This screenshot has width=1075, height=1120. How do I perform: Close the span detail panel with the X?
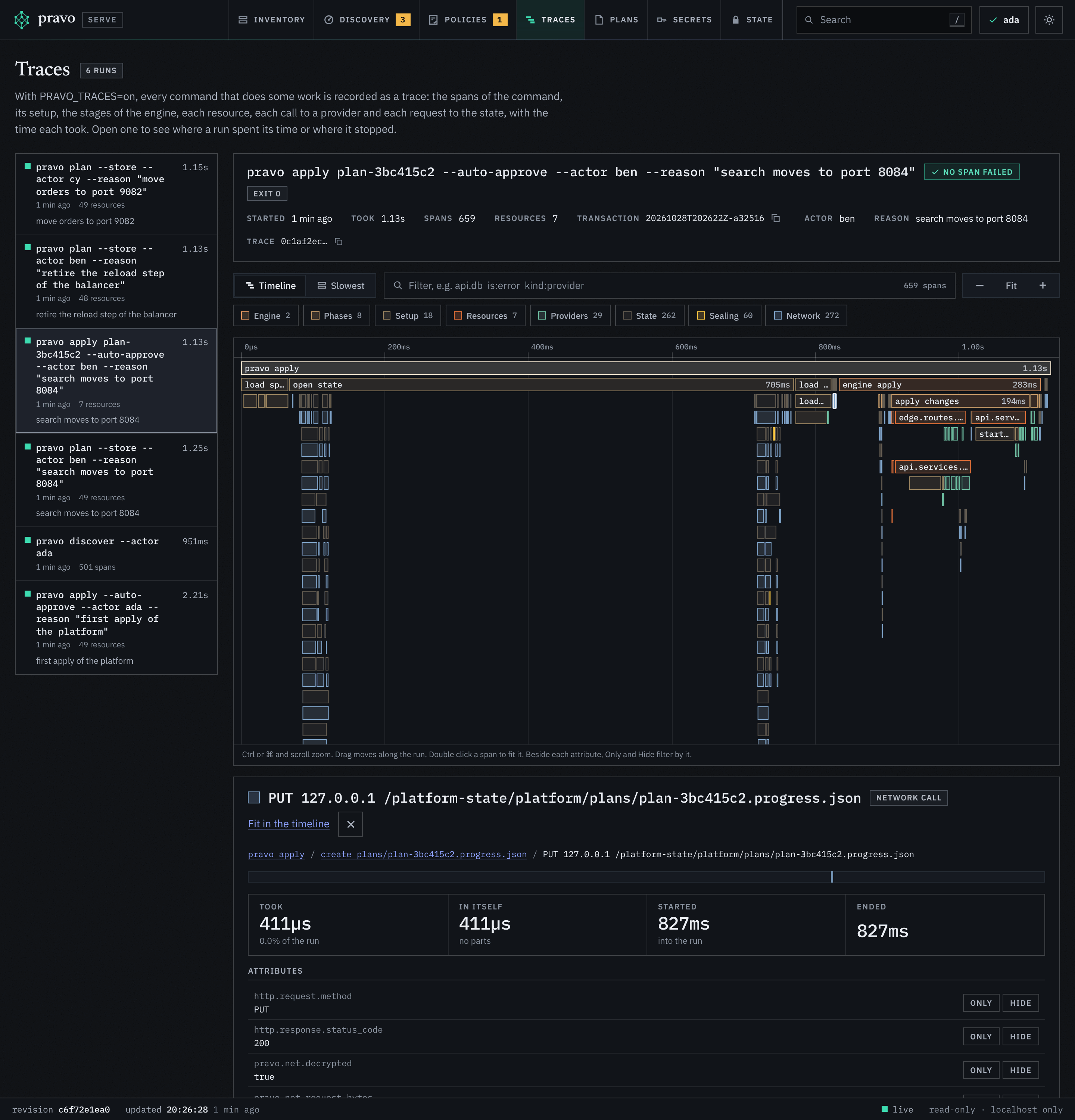point(351,824)
